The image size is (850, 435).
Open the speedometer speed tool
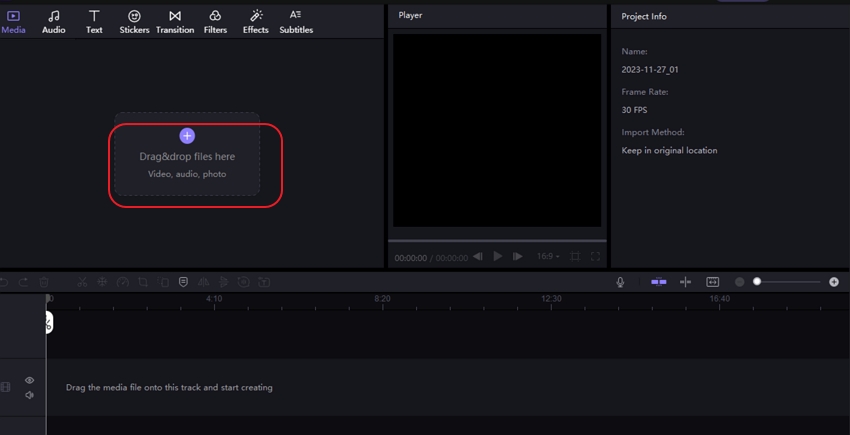tap(123, 282)
